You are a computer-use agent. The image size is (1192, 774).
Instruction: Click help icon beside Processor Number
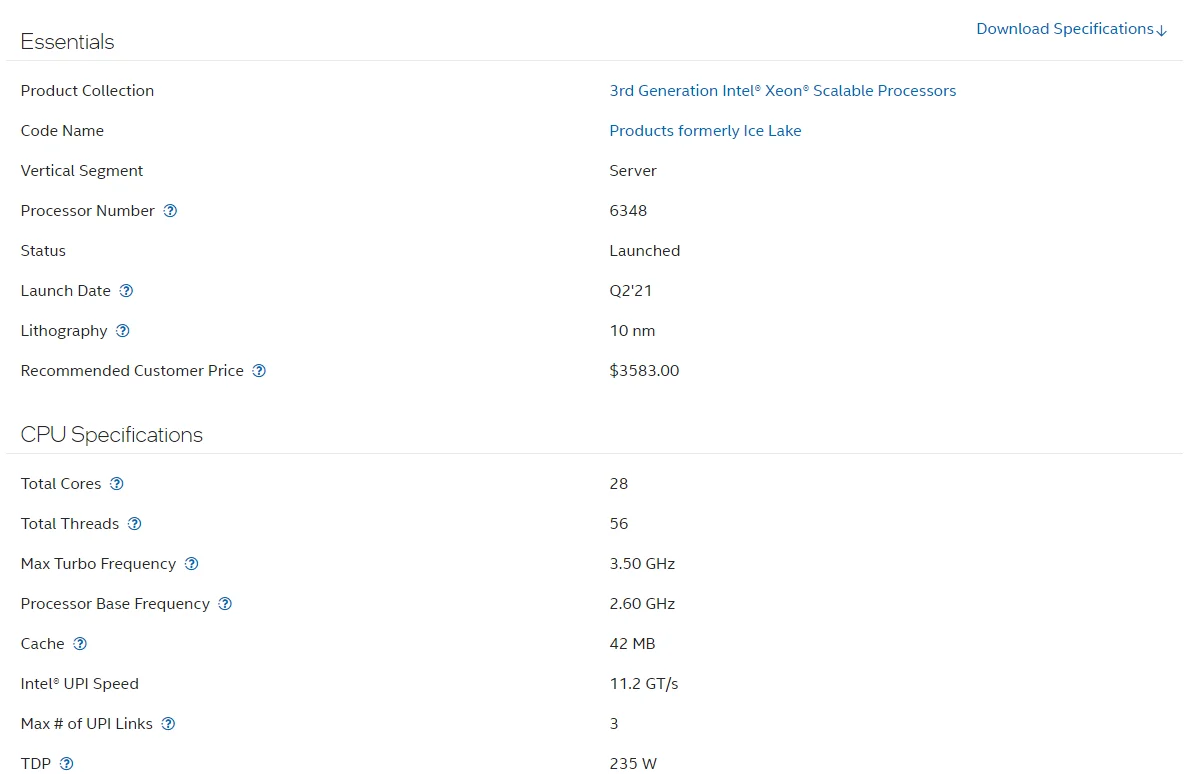pyautogui.click(x=170, y=211)
